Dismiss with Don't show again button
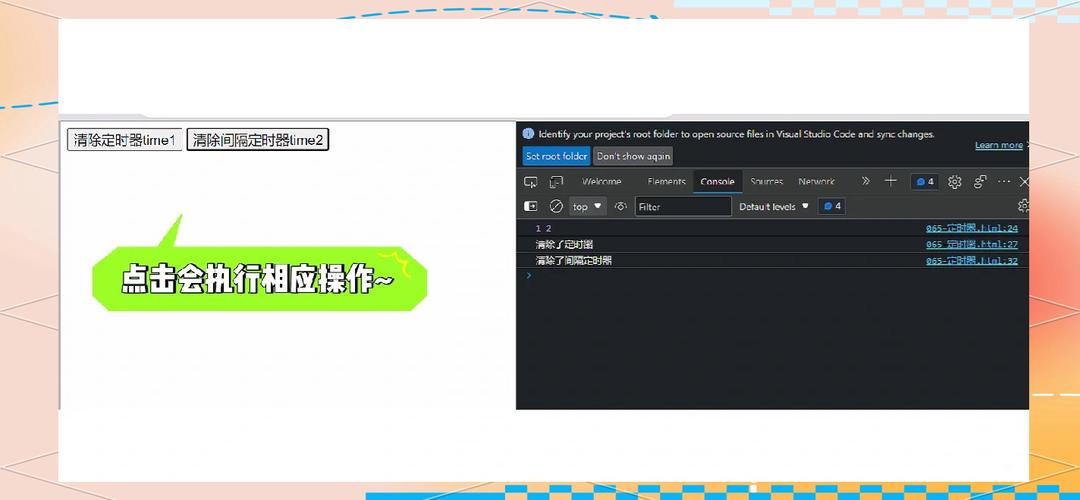 (633, 156)
